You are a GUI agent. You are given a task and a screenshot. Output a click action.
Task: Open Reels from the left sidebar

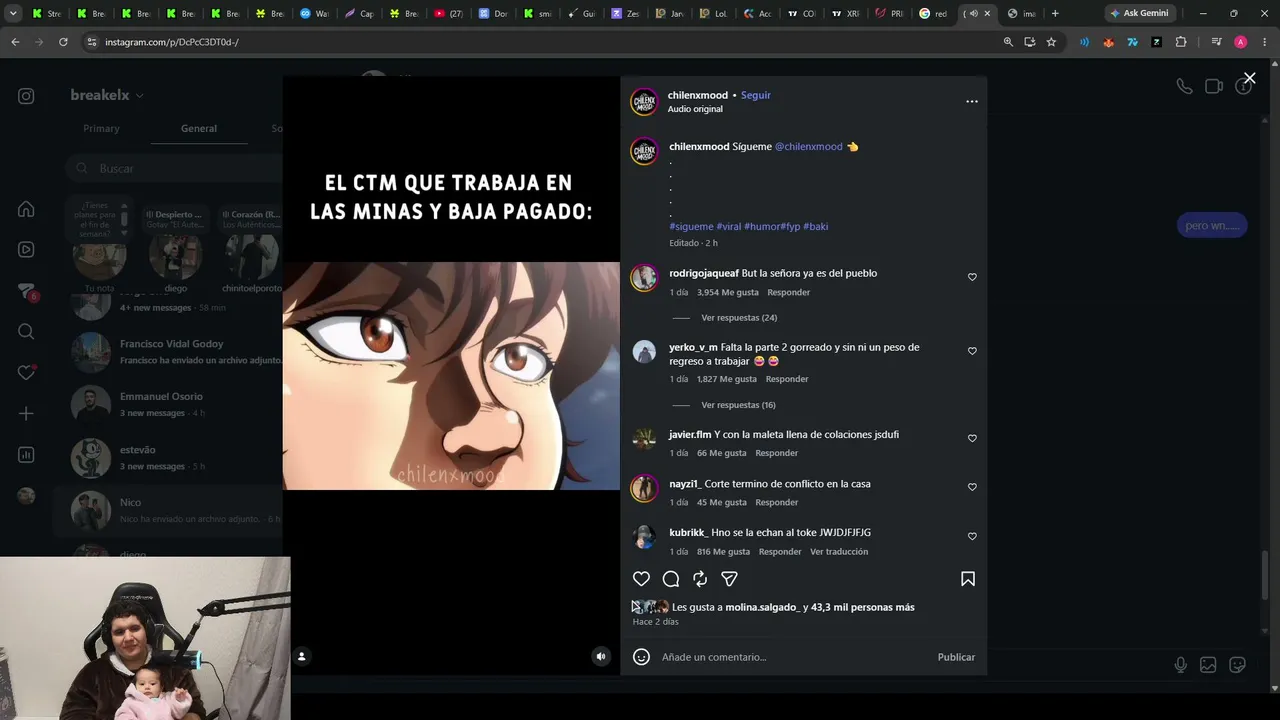click(26, 250)
